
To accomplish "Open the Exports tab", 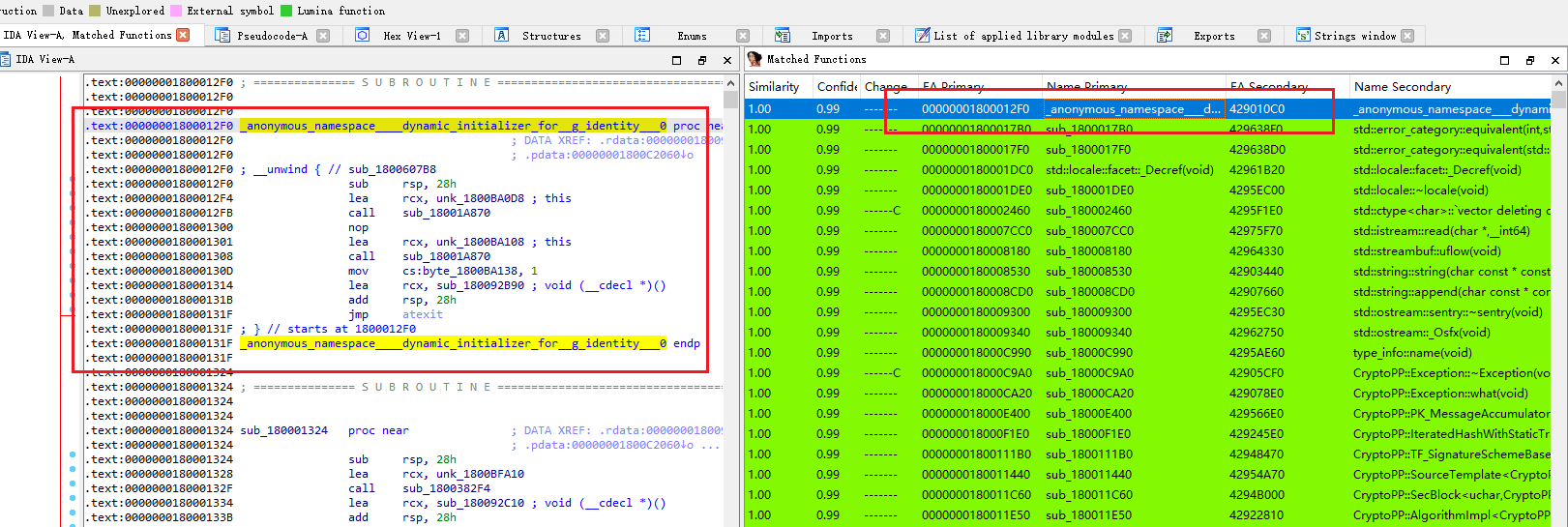I will point(1213,36).
